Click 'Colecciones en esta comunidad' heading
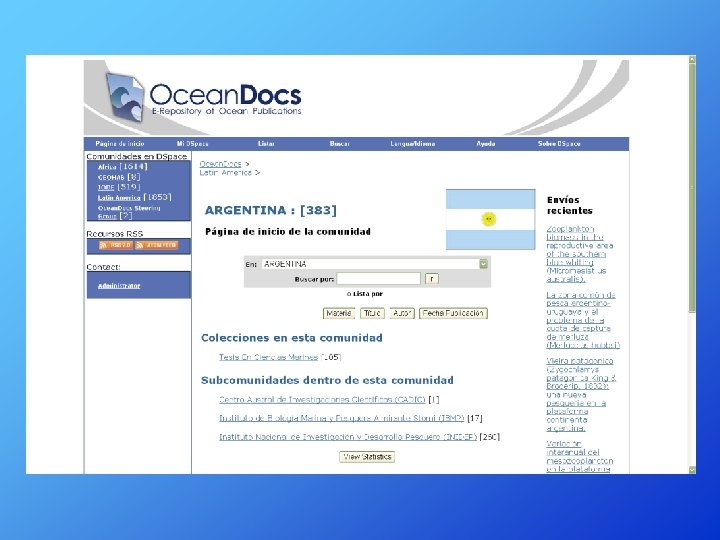 292,338
